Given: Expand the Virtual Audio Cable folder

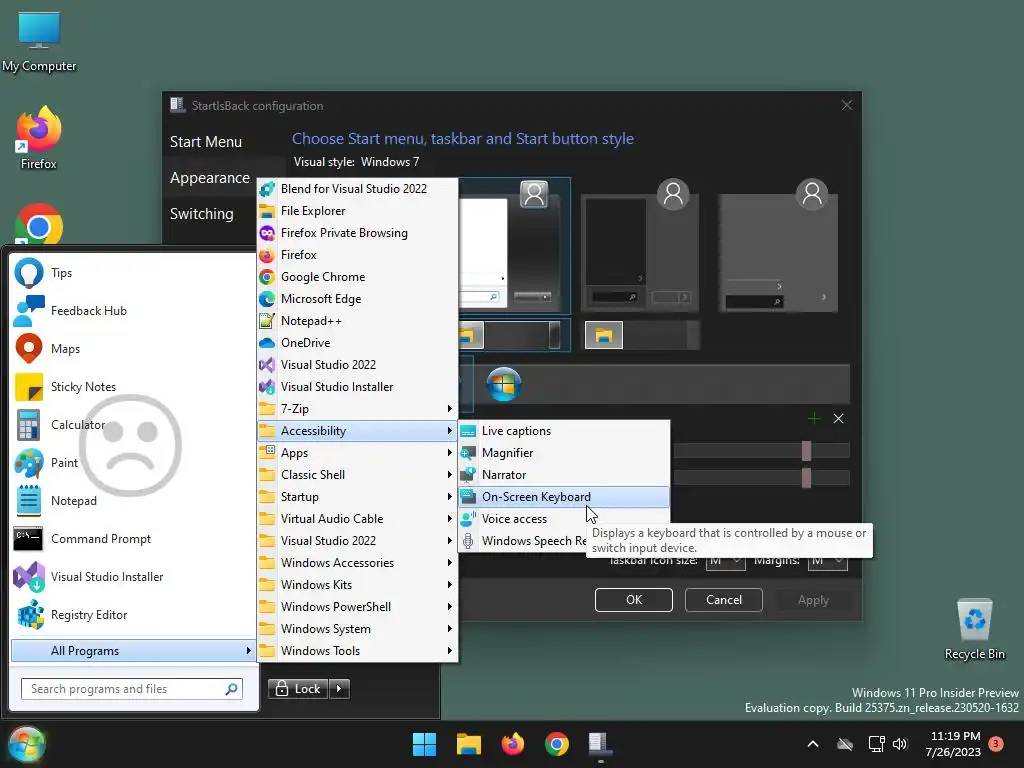Looking at the screenshot, I should (x=357, y=519).
